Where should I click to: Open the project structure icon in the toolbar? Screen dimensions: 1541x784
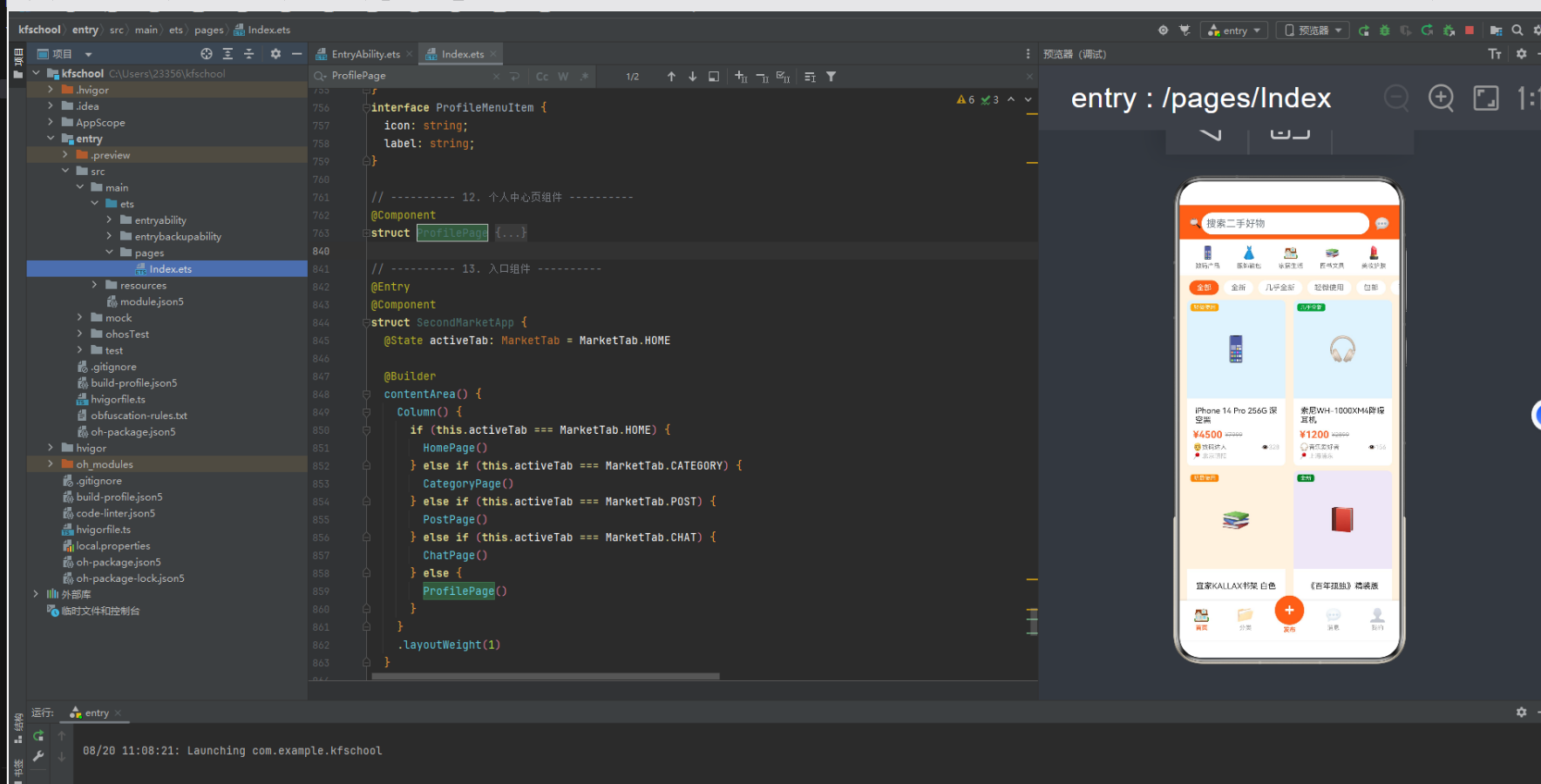(1496, 30)
